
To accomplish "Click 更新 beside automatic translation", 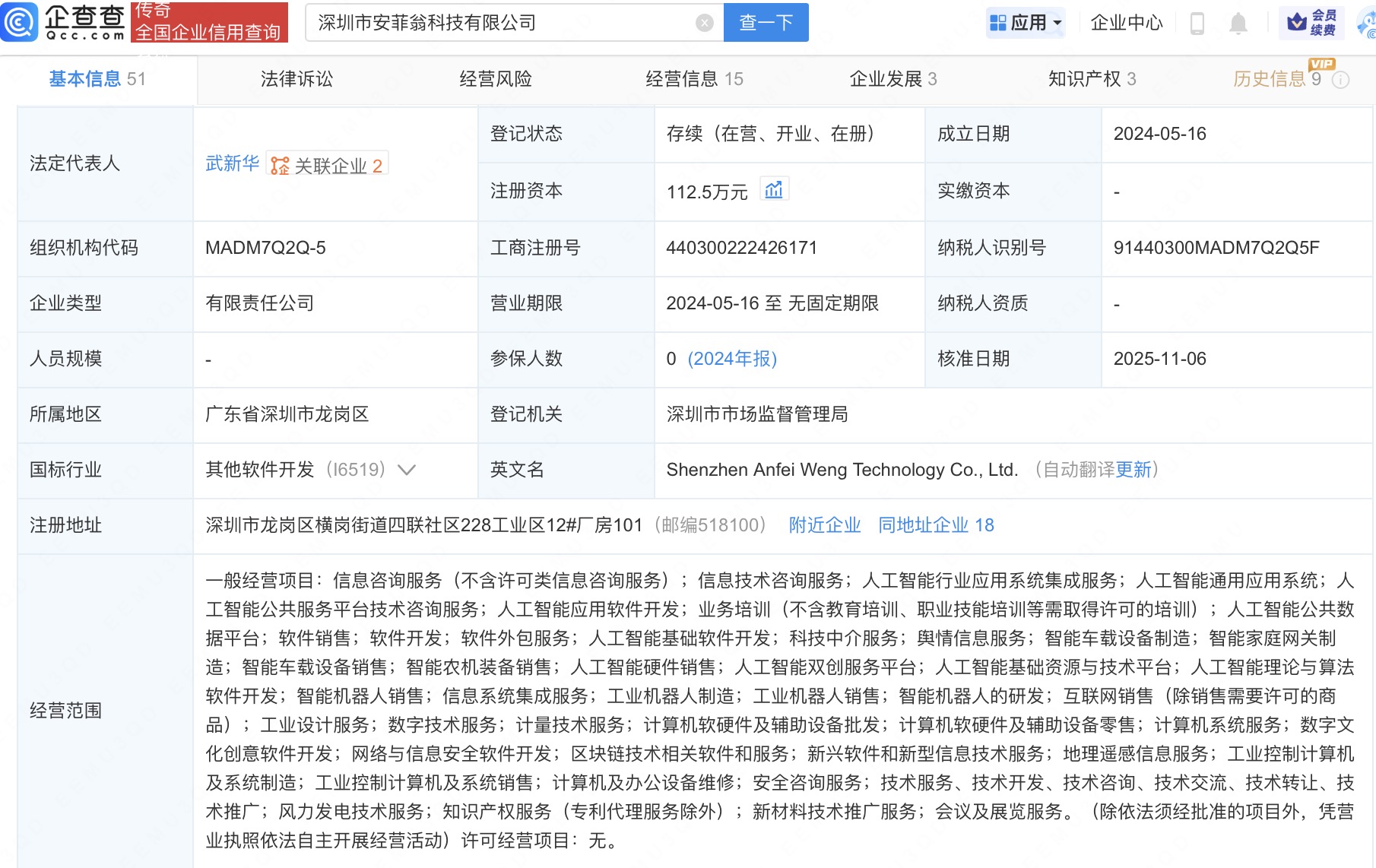I will [1133, 470].
